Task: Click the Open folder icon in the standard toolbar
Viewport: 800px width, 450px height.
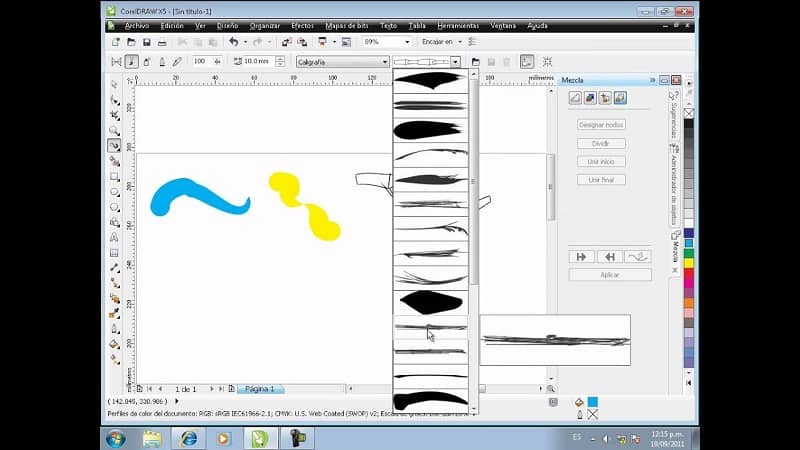Action: [x=131, y=42]
